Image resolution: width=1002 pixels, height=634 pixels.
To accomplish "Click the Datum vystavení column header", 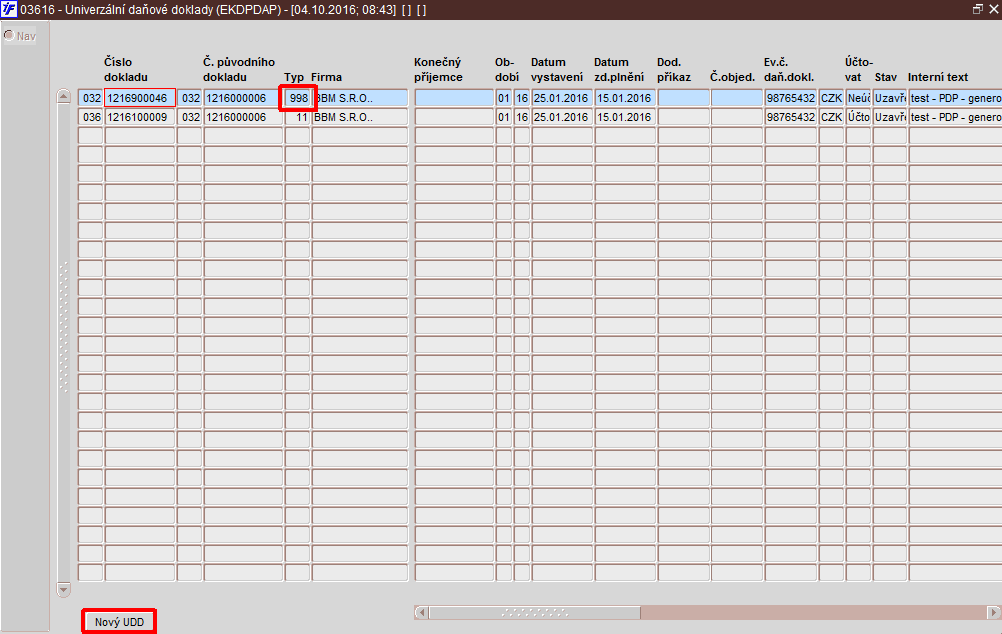I will click(557, 70).
